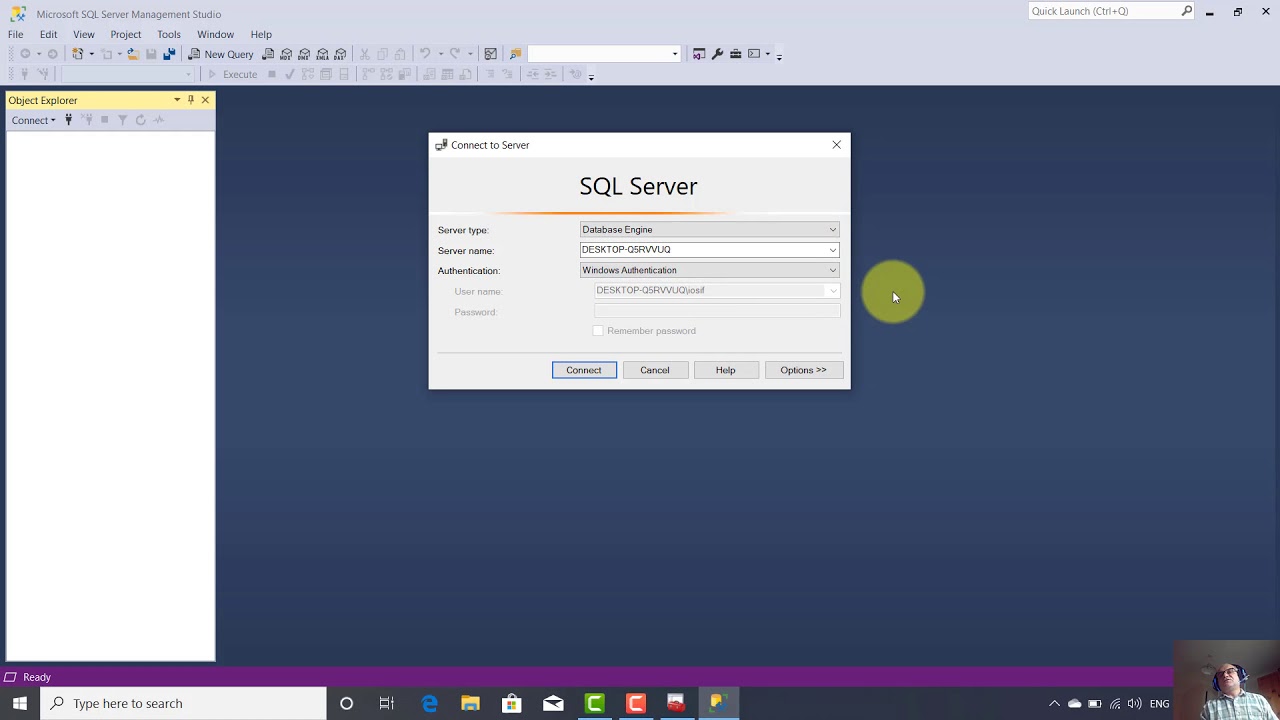Open Mail app from taskbar
This screenshot has height=720, width=1280.
(553, 703)
